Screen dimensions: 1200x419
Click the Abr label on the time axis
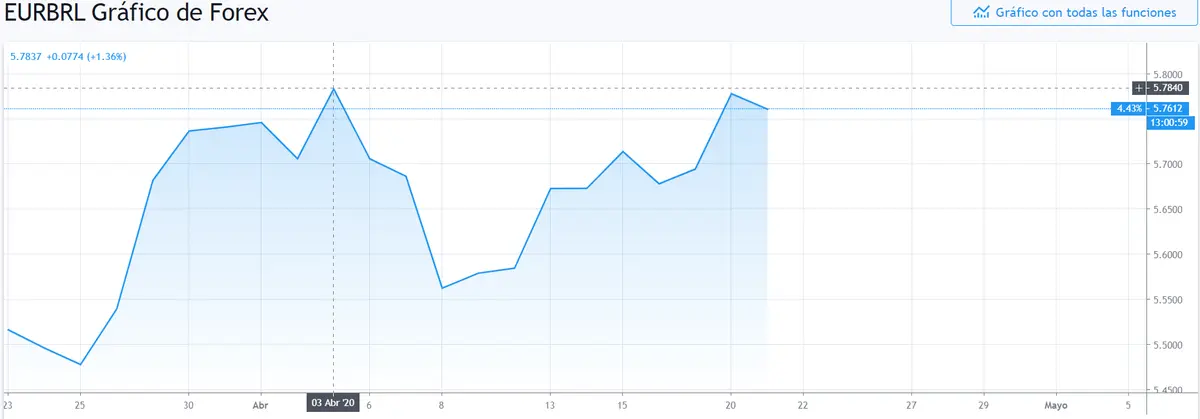click(x=260, y=407)
